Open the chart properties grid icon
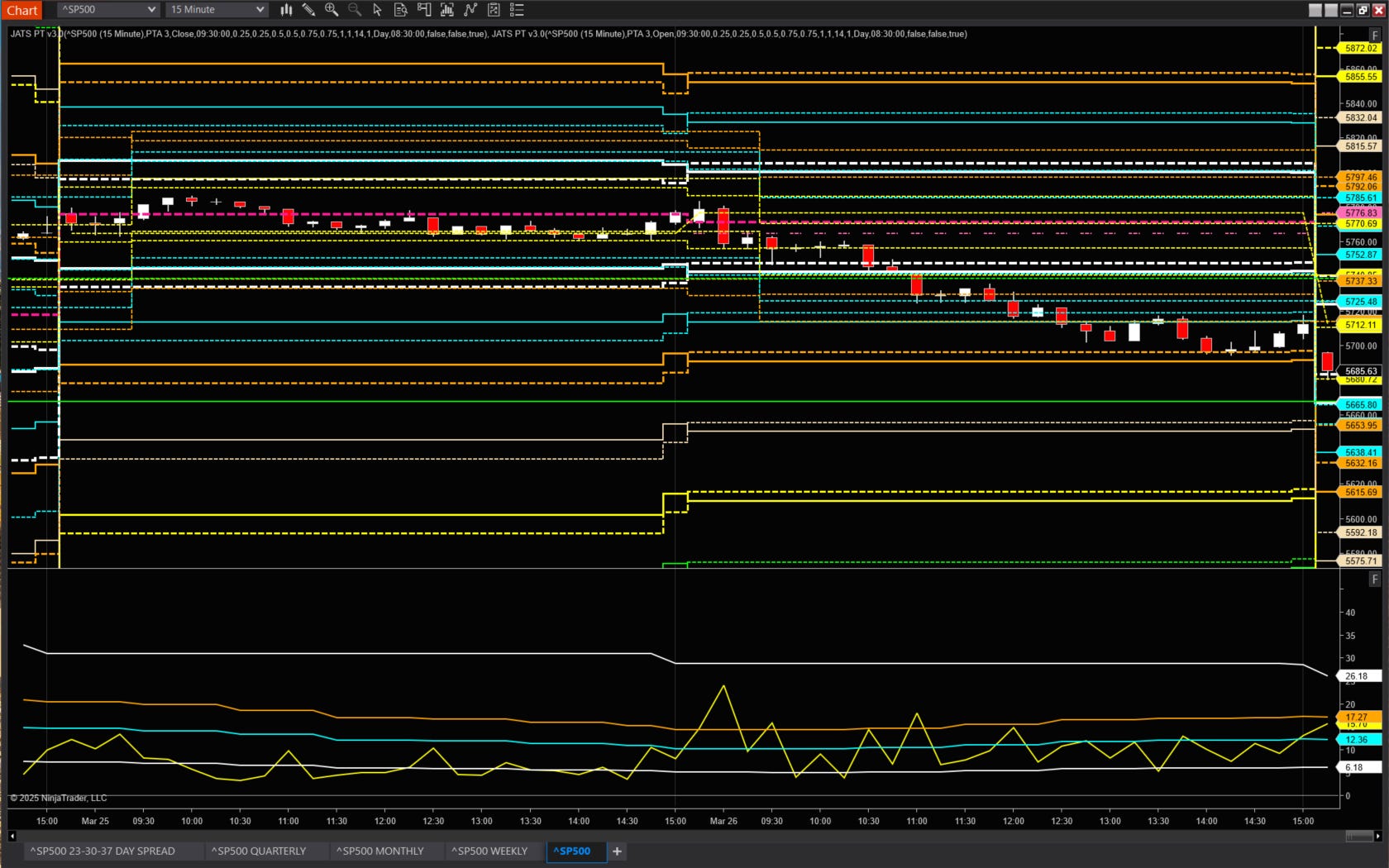The height and width of the screenshot is (868, 1389). [x=494, y=9]
